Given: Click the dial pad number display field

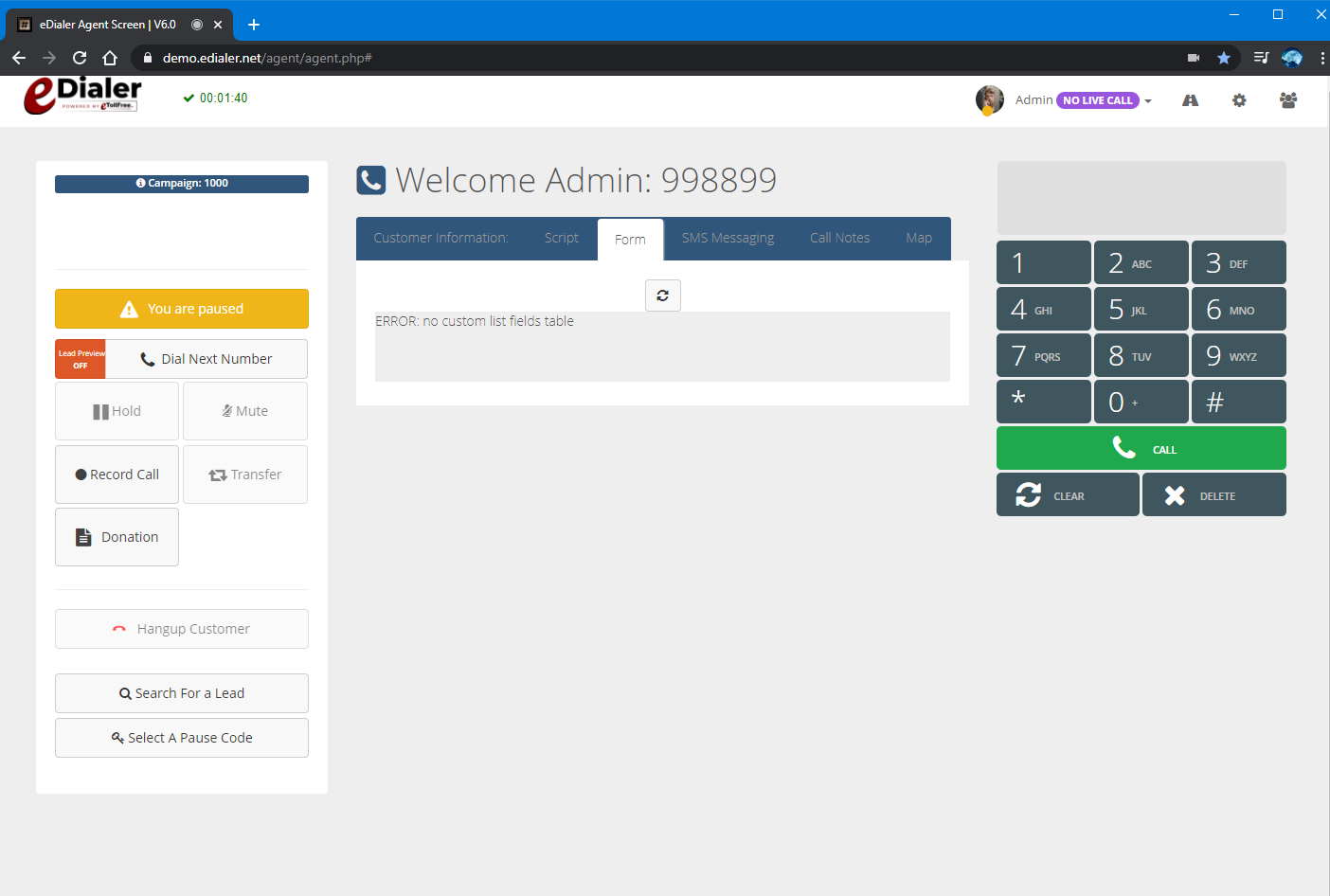Looking at the screenshot, I should tap(1141, 198).
